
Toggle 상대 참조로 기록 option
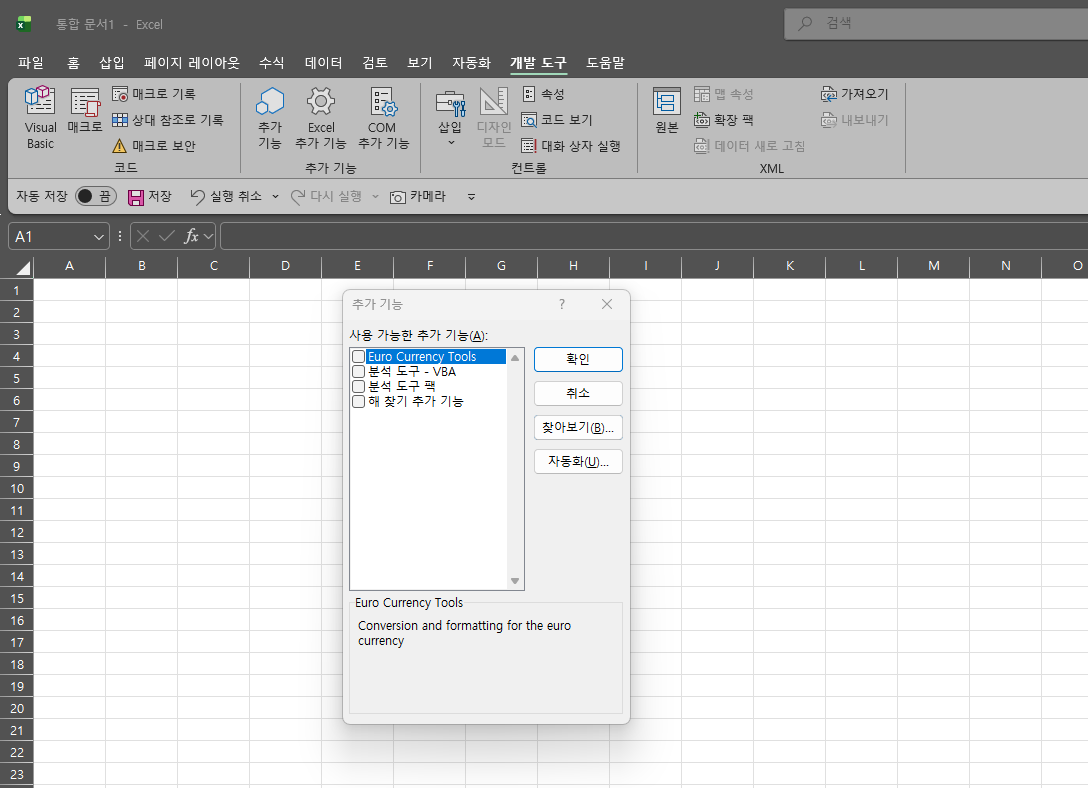(168, 120)
